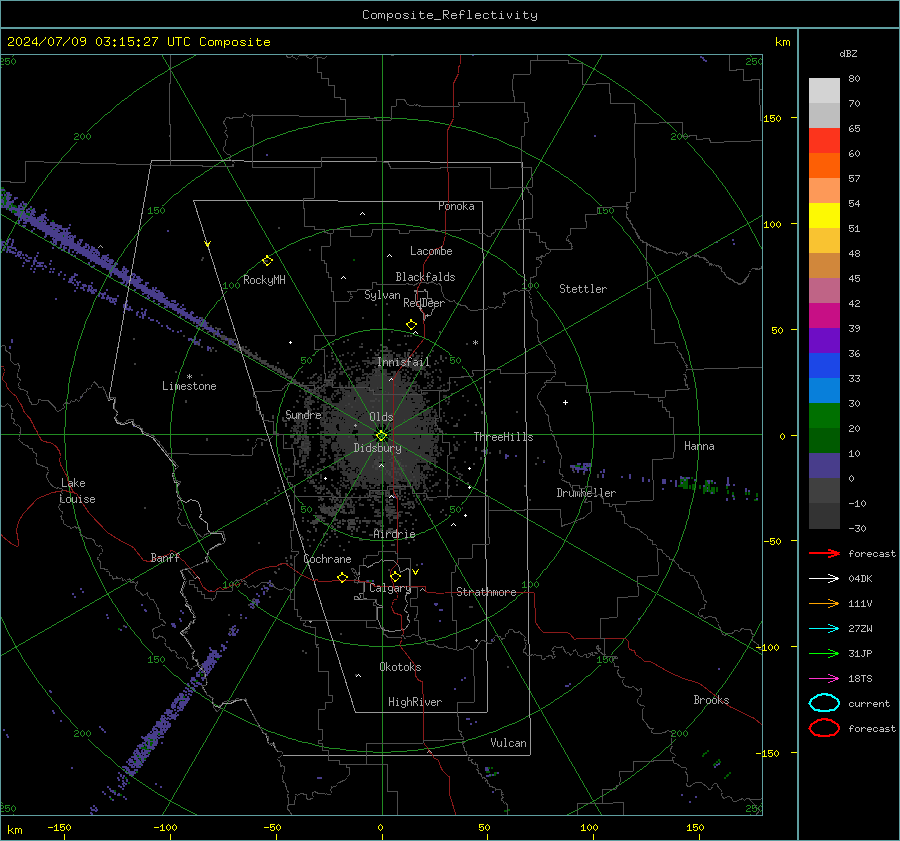
Task: Click the 'Lacombe' city label
Action: pyautogui.click(x=431, y=251)
